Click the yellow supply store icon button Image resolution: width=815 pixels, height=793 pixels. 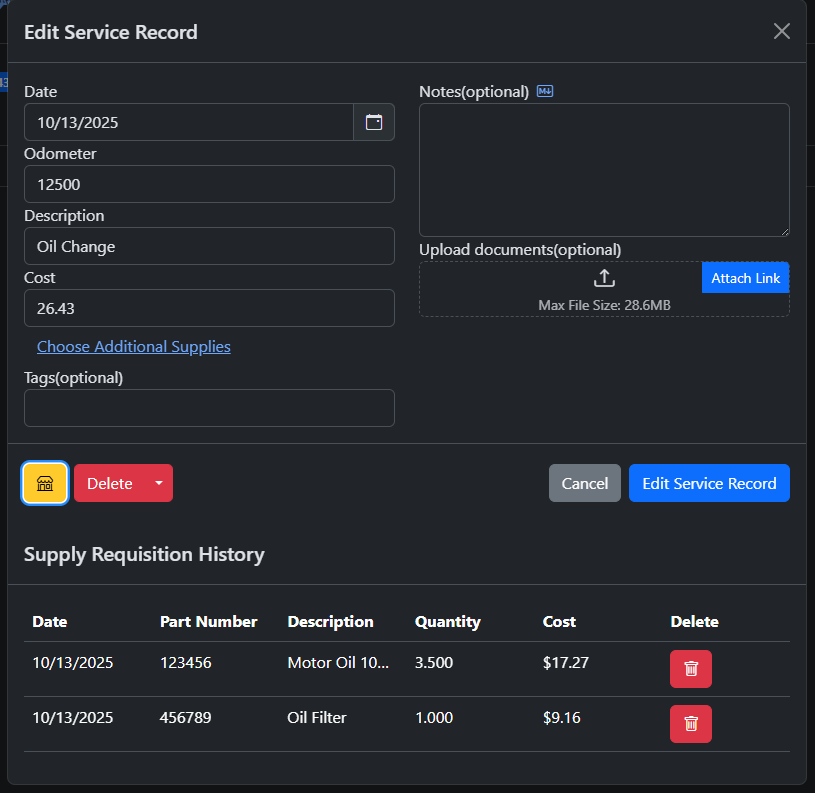45,483
